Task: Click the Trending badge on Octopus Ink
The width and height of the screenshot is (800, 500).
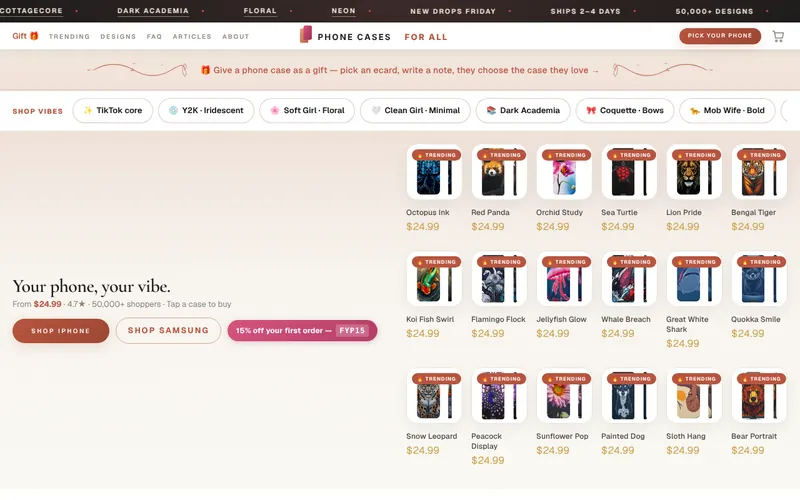Action: pos(437,155)
